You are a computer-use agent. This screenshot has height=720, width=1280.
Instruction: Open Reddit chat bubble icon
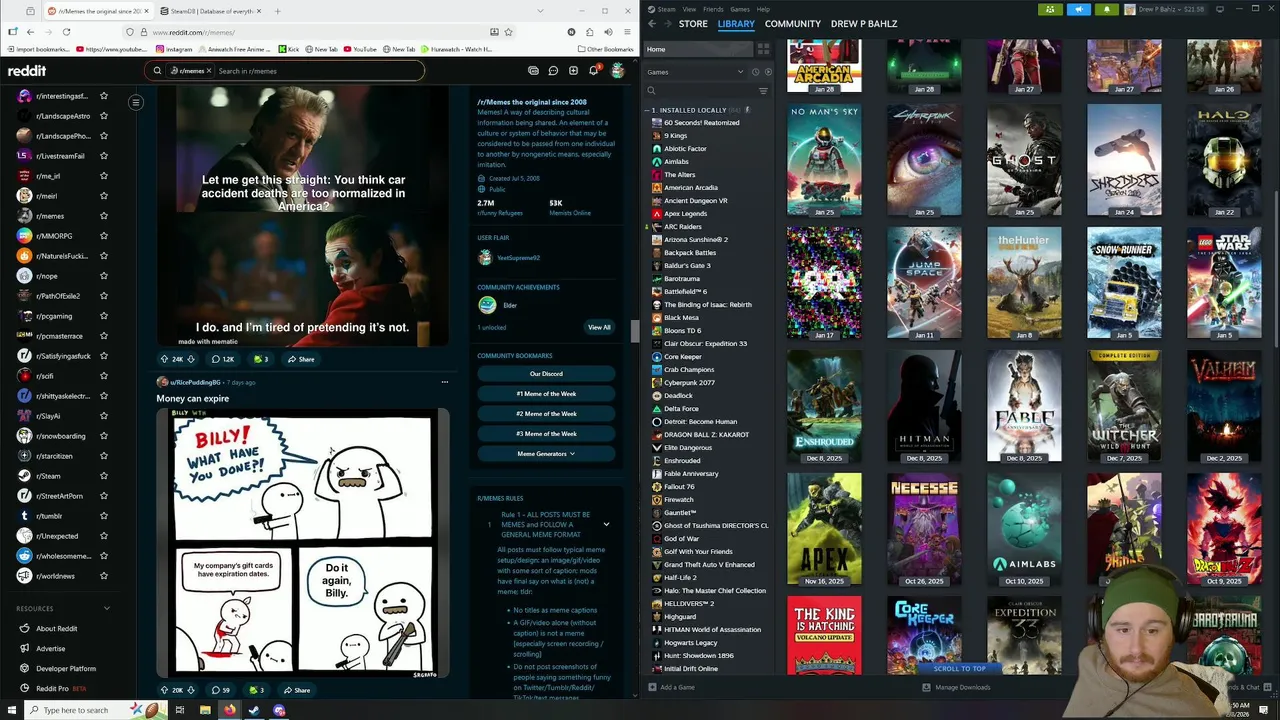click(553, 71)
